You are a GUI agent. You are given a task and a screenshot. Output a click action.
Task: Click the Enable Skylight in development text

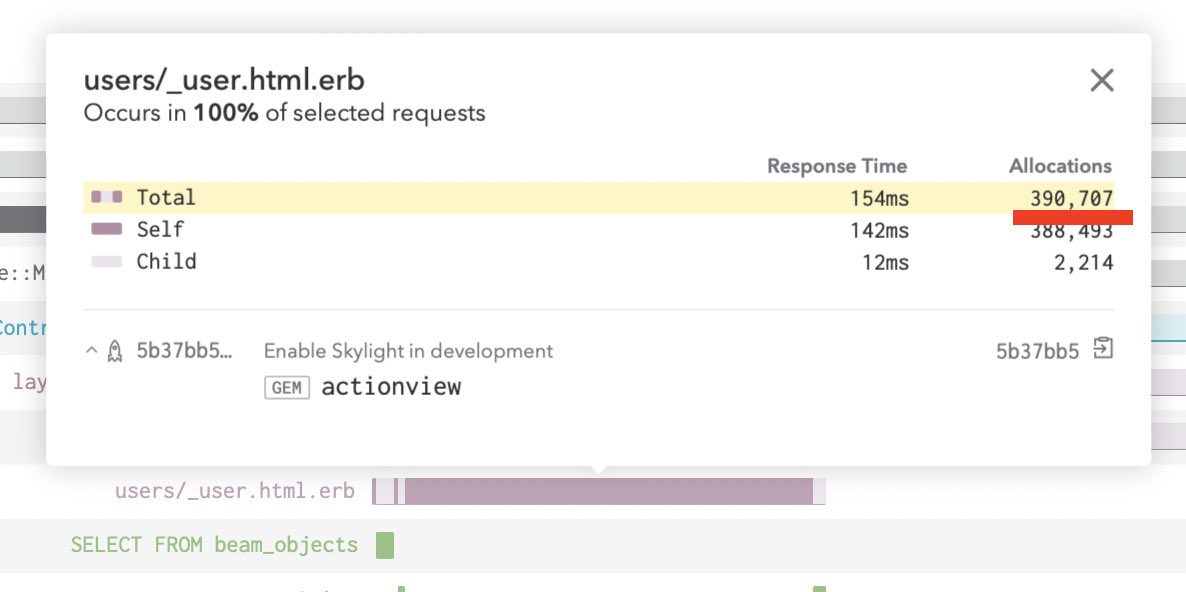[x=408, y=352]
